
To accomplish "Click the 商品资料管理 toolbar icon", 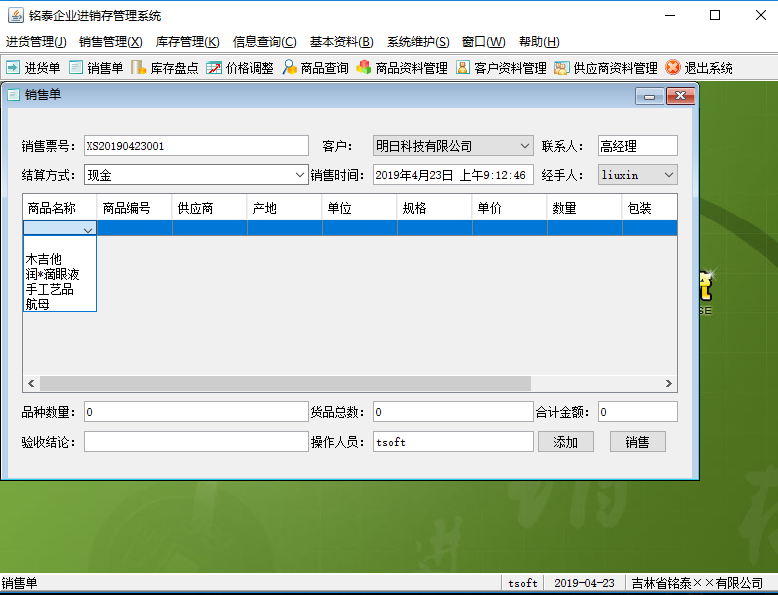I will tap(364, 67).
